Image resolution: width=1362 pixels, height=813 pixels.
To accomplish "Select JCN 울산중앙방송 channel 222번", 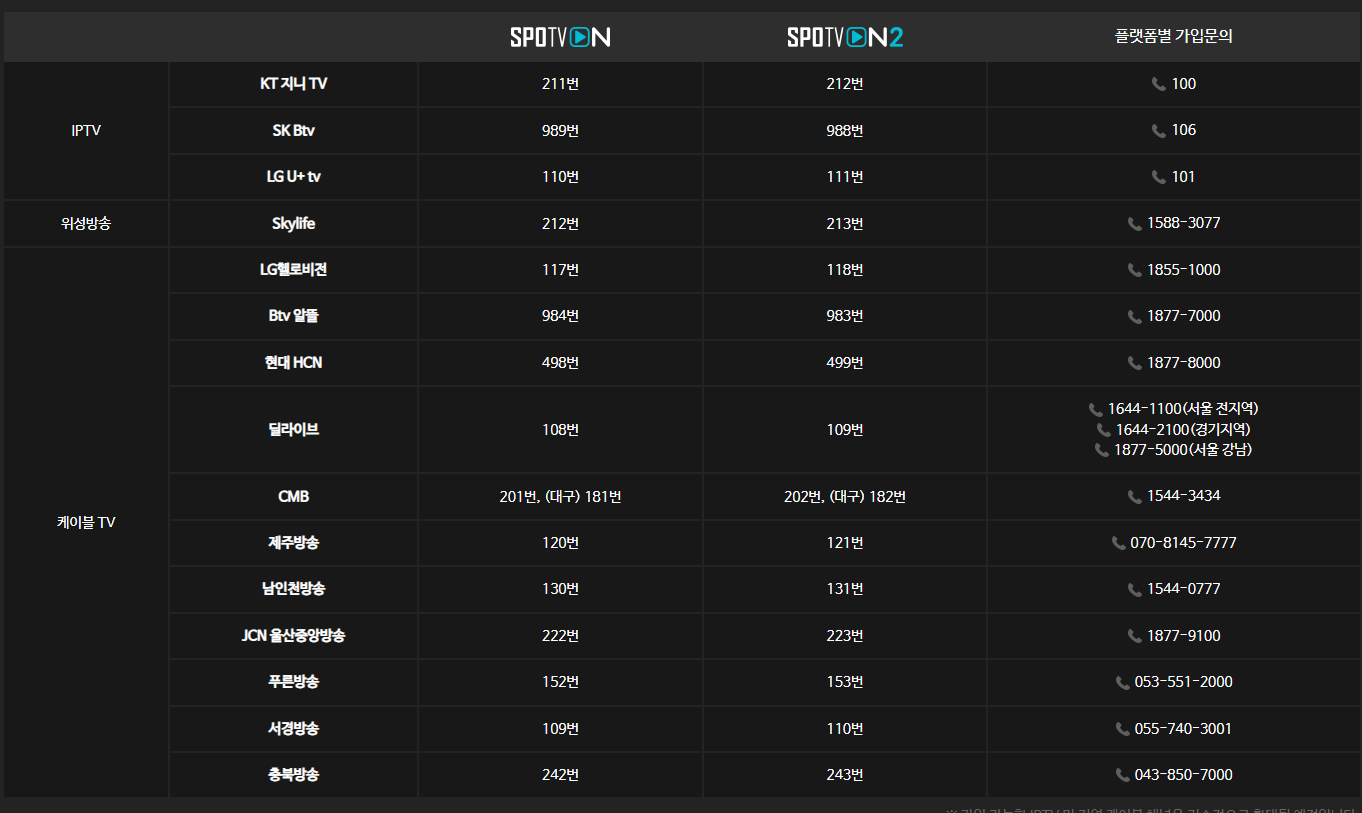I will click(560, 636).
